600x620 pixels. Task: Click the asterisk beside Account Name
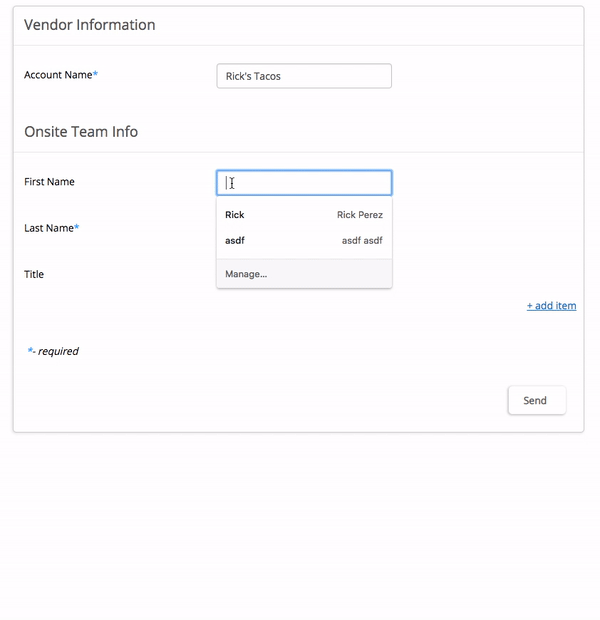pyautogui.click(x=95, y=74)
